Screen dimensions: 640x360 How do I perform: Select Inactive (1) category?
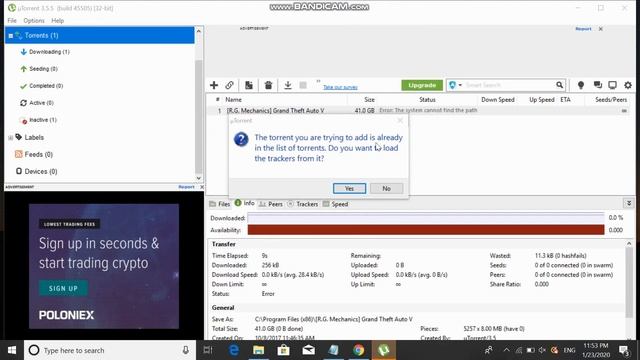pos(43,120)
